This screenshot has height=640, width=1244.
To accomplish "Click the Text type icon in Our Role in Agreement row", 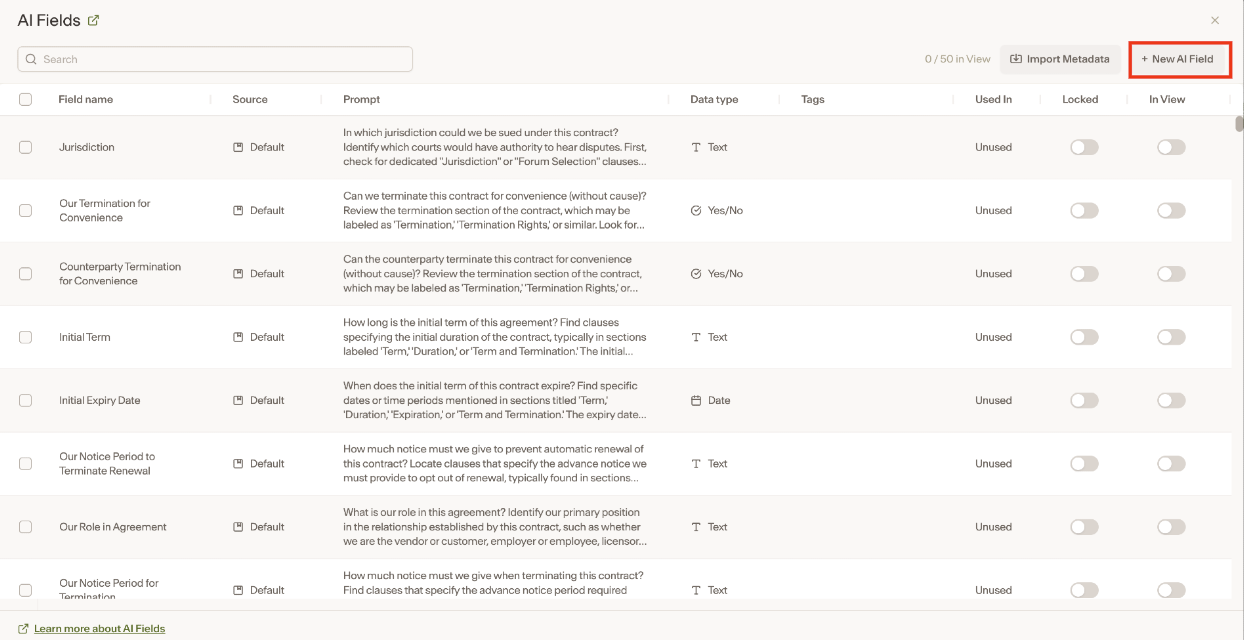I will (696, 527).
